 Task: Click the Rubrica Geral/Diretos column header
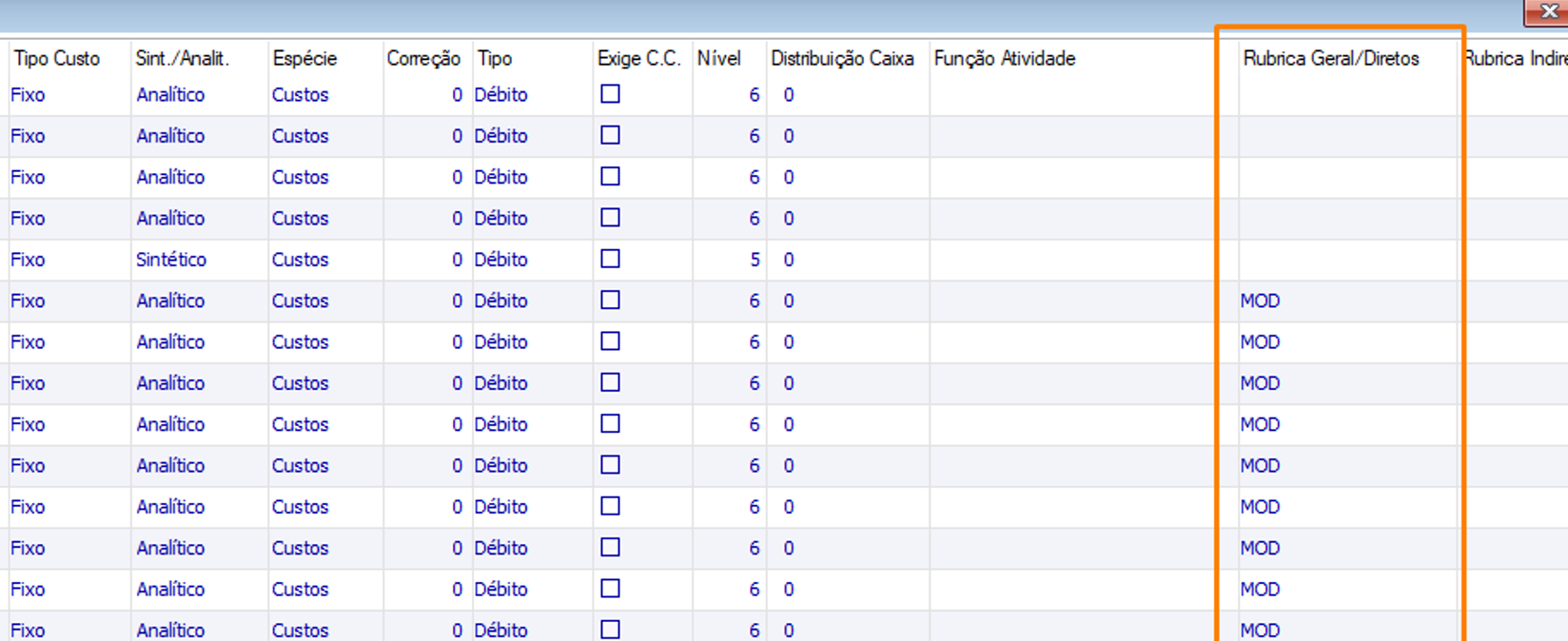(x=1330, y=58)
